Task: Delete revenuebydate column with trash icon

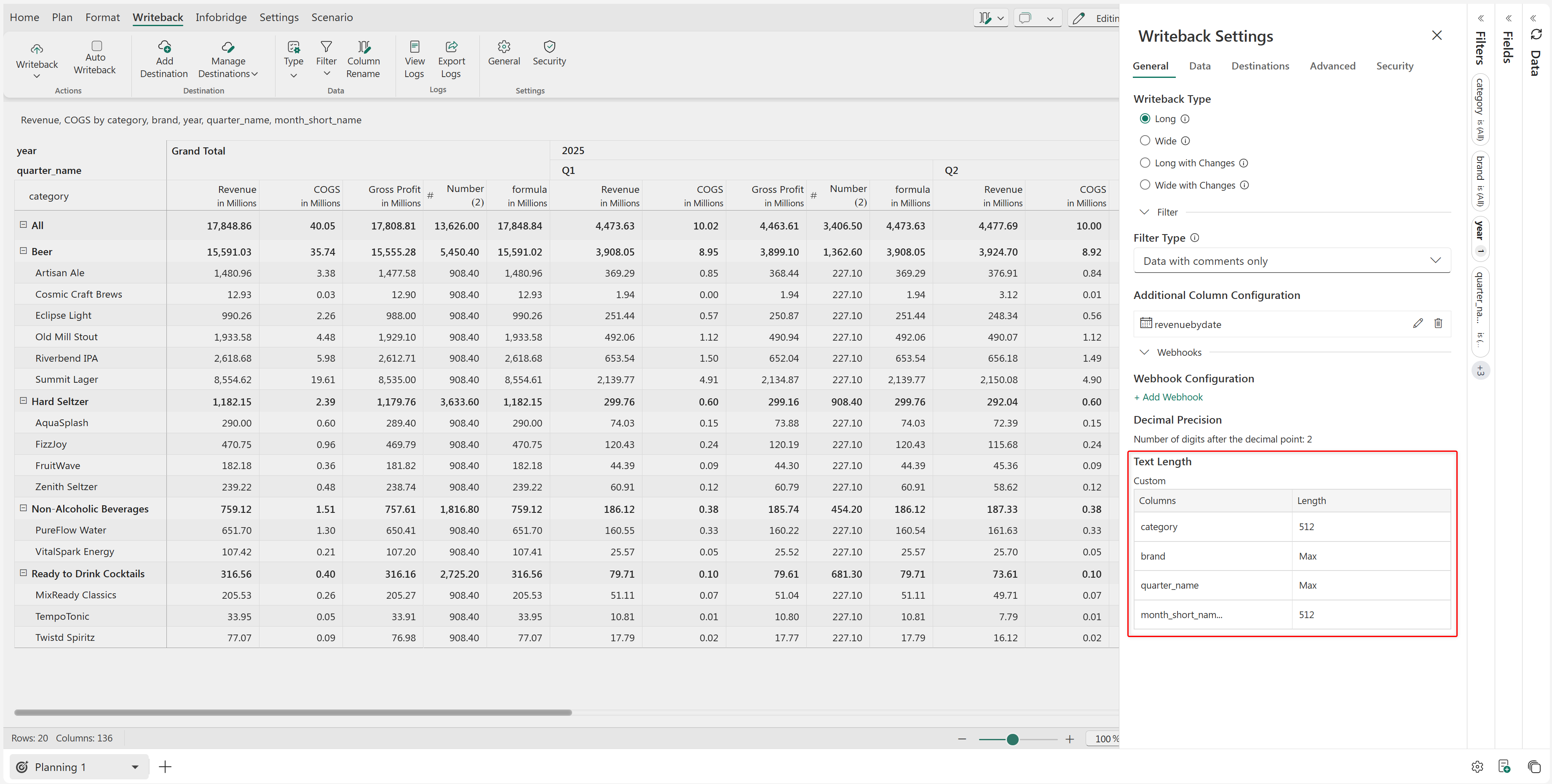Action: (x=1438, y=323)
